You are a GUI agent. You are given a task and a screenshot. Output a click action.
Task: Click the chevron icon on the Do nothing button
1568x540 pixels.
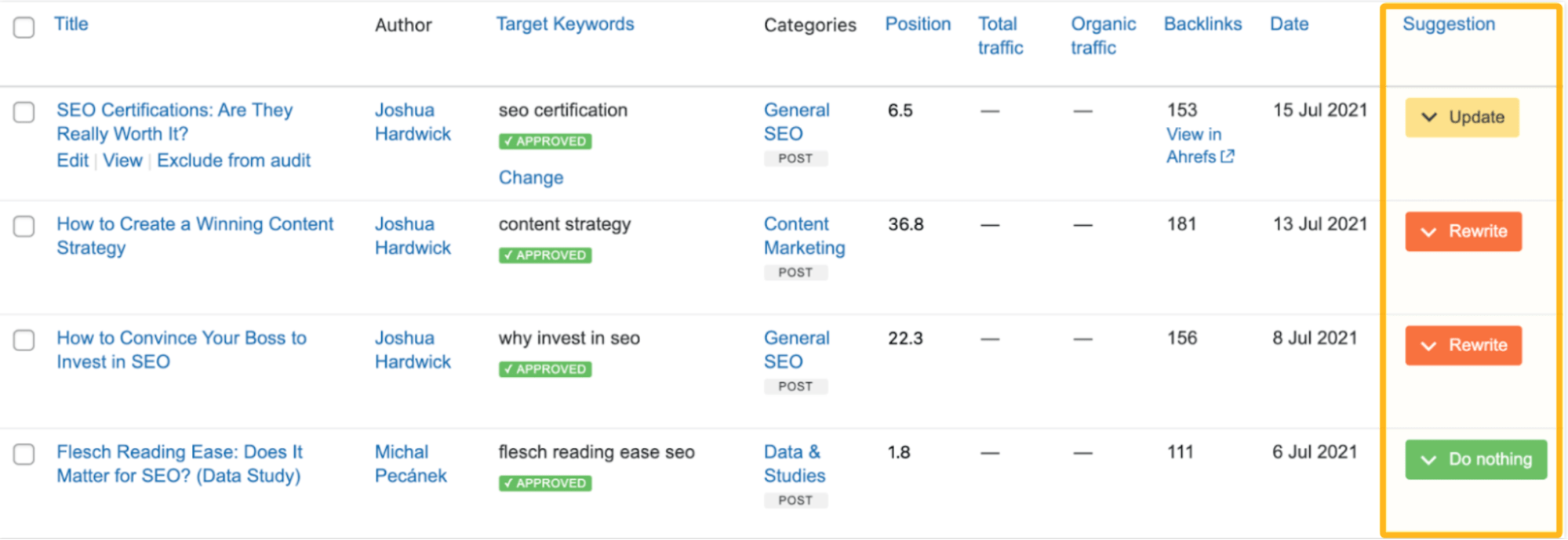coord(1428,460)
